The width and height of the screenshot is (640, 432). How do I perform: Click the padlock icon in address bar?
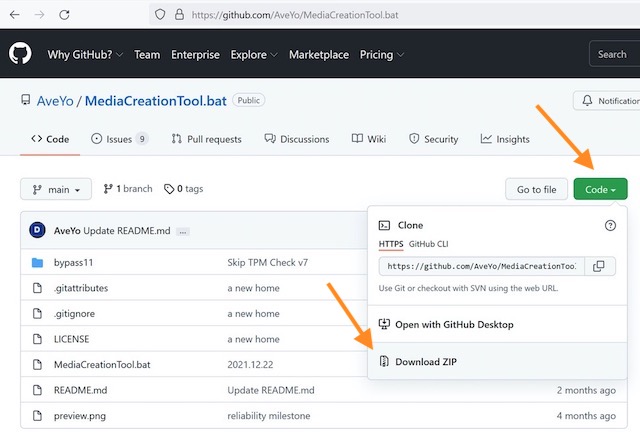[182, 15]
